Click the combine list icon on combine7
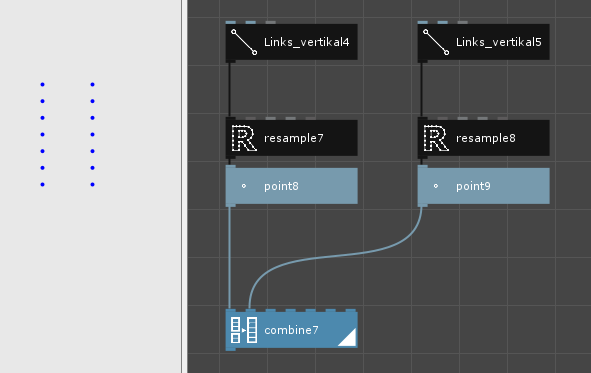The image size is (591, 373). tap(244, 330)
